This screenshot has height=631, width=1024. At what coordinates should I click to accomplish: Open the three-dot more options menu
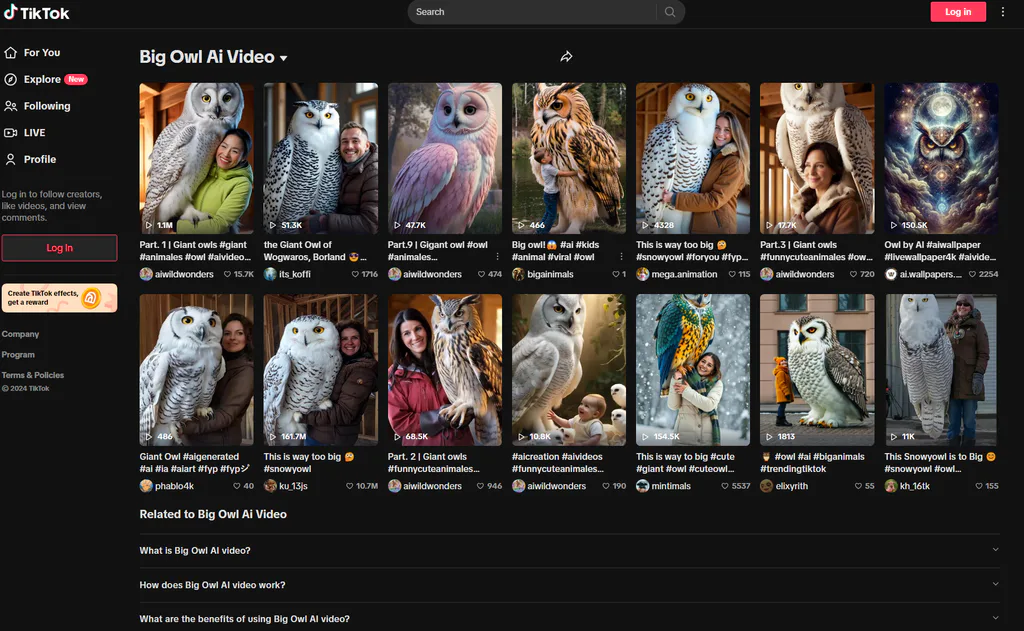[1002, 12]
